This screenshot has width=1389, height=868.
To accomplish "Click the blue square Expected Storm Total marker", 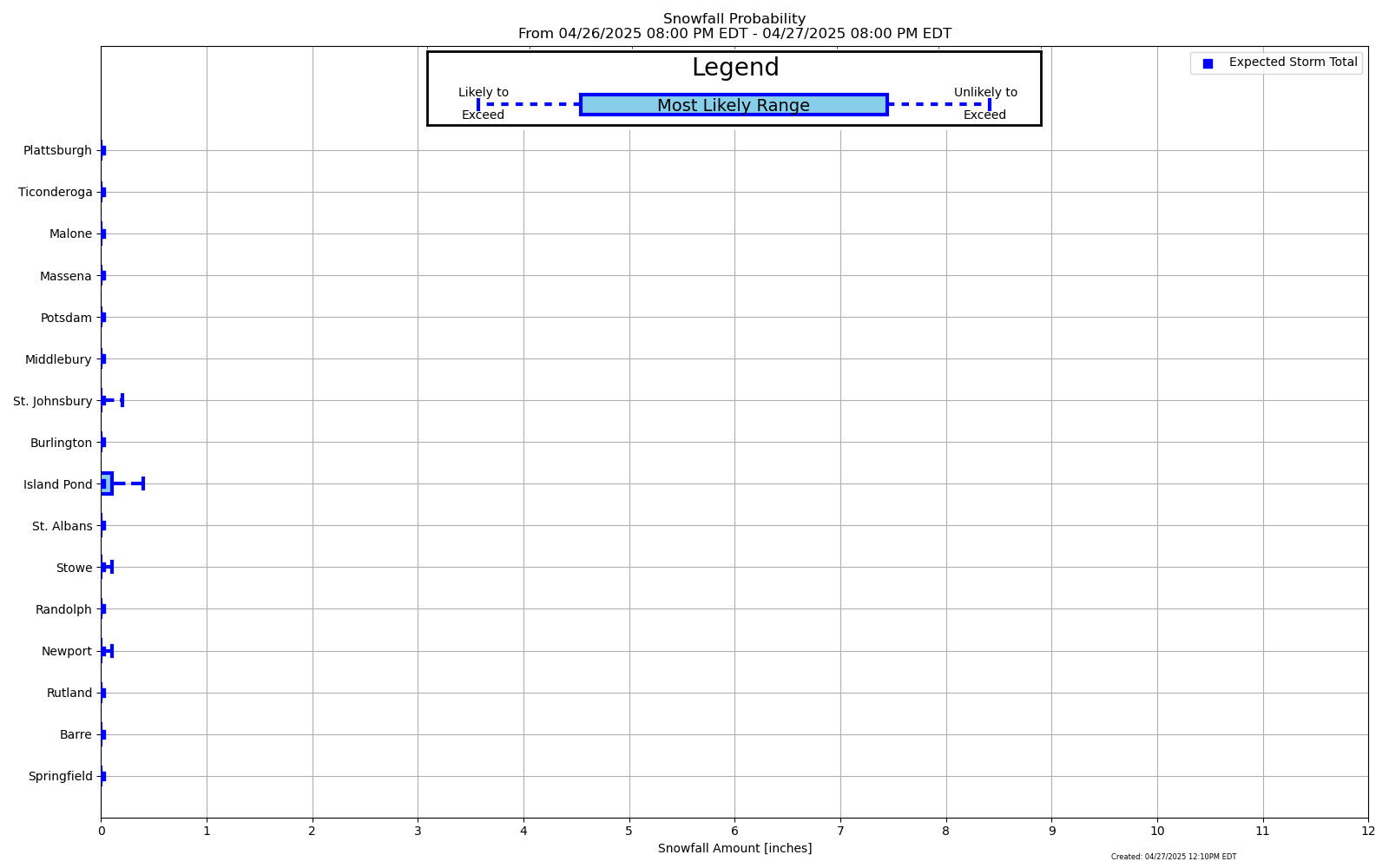I will pos(1208,63).
